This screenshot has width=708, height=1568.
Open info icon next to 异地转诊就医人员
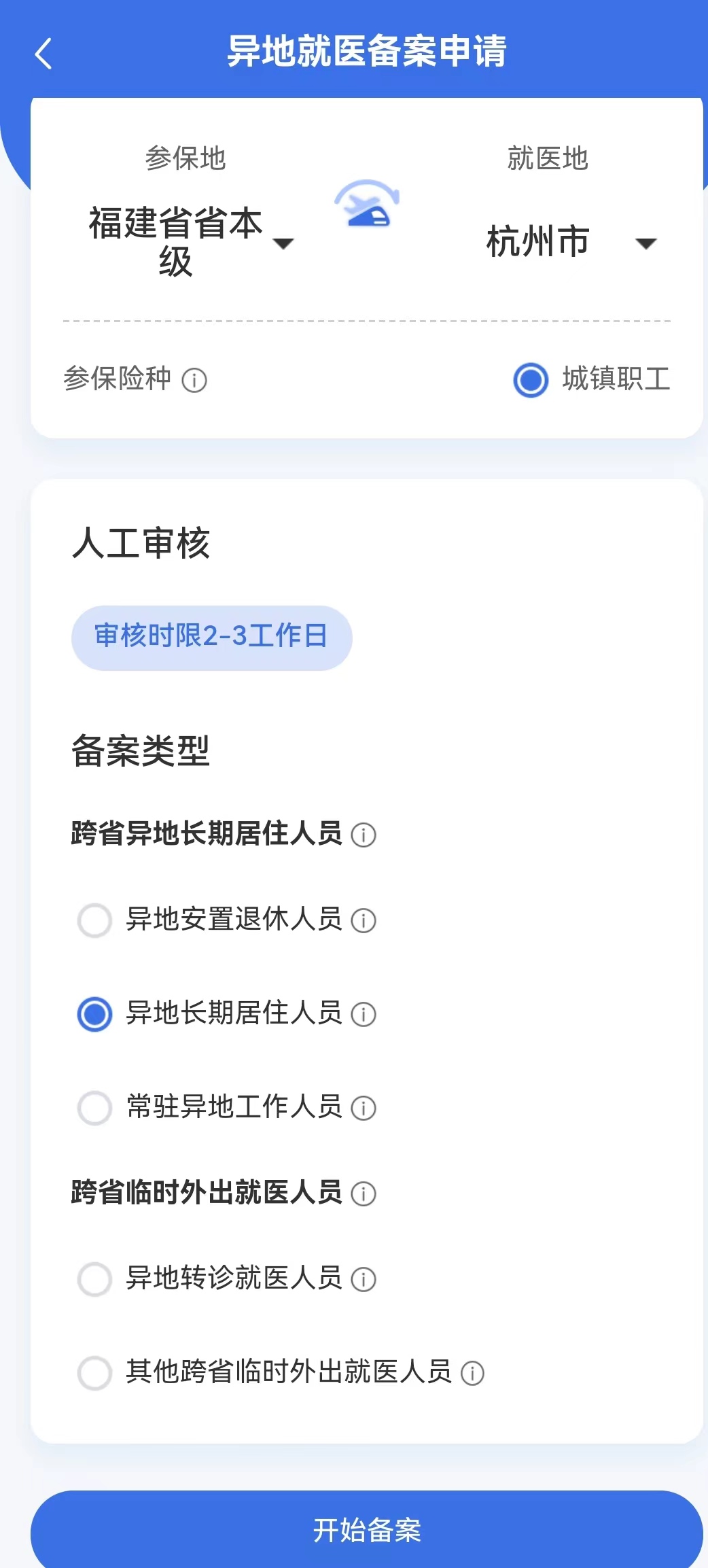[x=364, y=1279]
